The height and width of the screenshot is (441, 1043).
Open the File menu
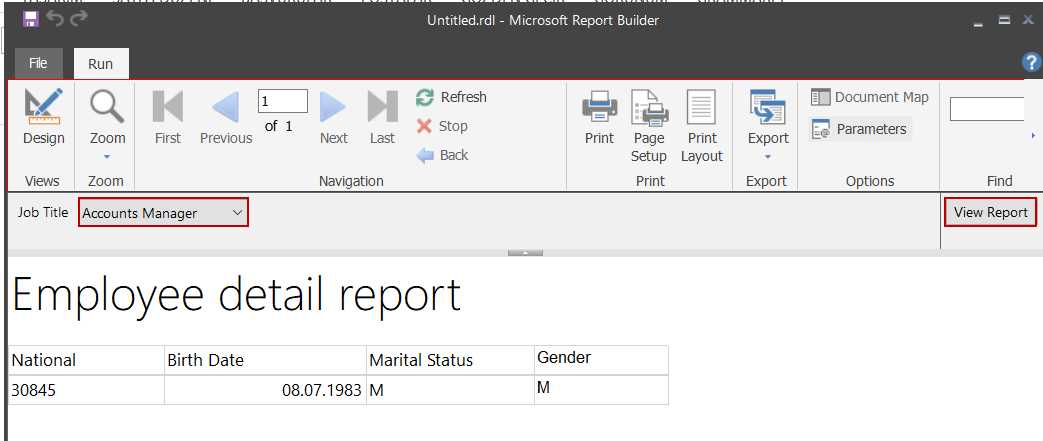tap(38, 63)
